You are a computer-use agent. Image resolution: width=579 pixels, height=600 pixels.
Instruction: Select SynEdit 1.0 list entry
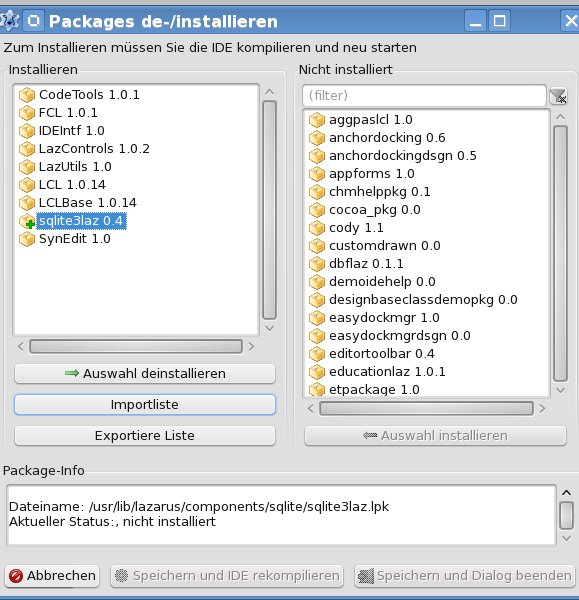pyautogui.click(x=75, y=239)
